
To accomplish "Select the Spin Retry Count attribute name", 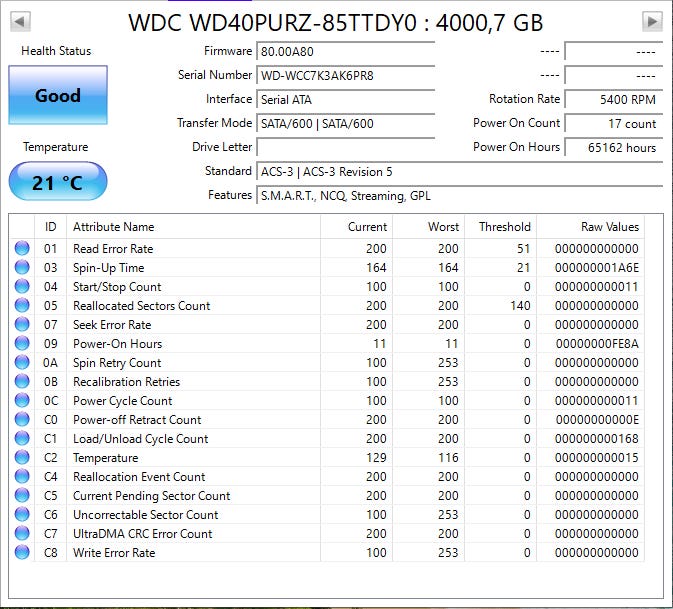I will click(x=117, y=363).
